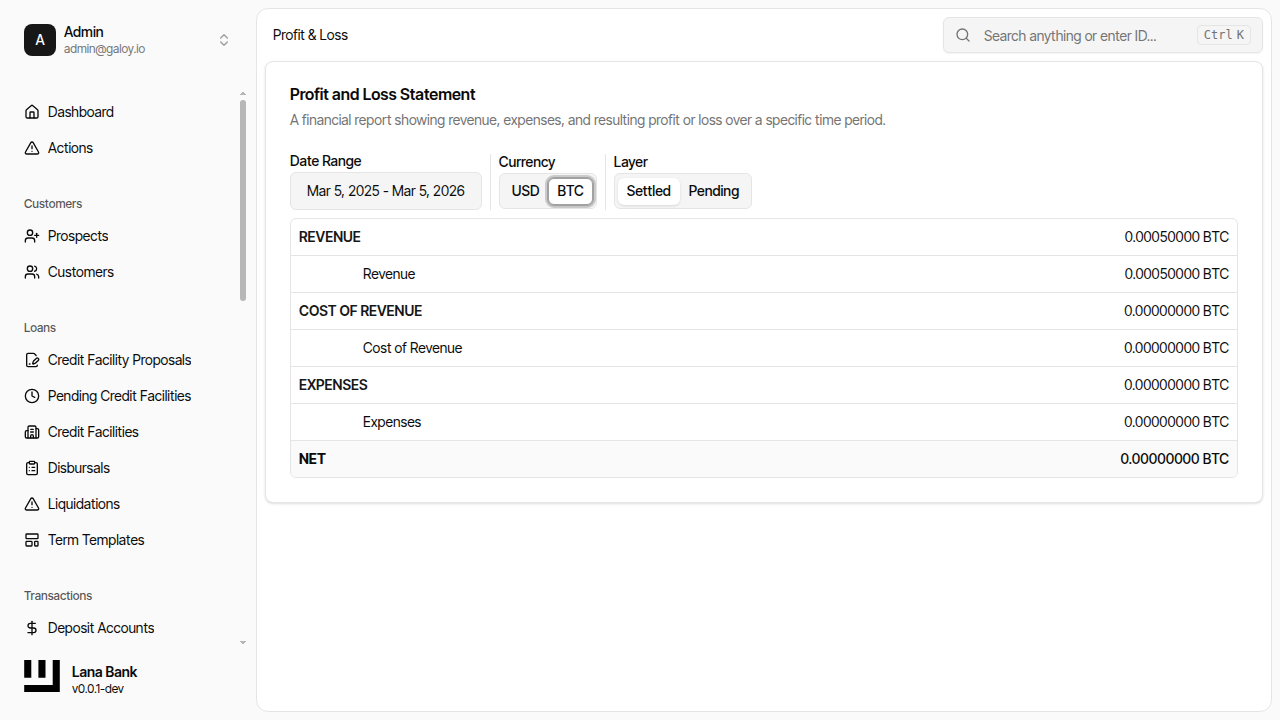Click the Actions warning triangle icon
This screenshot has width=1280, height=720.
32,148
